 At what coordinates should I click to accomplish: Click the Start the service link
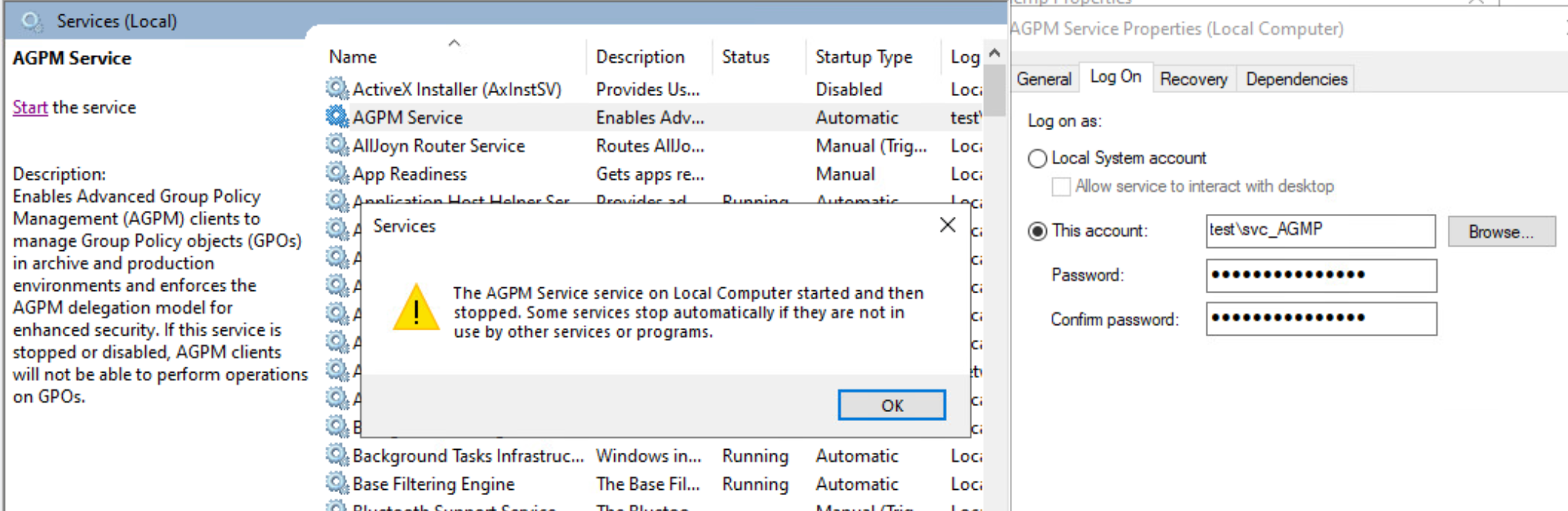click(30, 107)
